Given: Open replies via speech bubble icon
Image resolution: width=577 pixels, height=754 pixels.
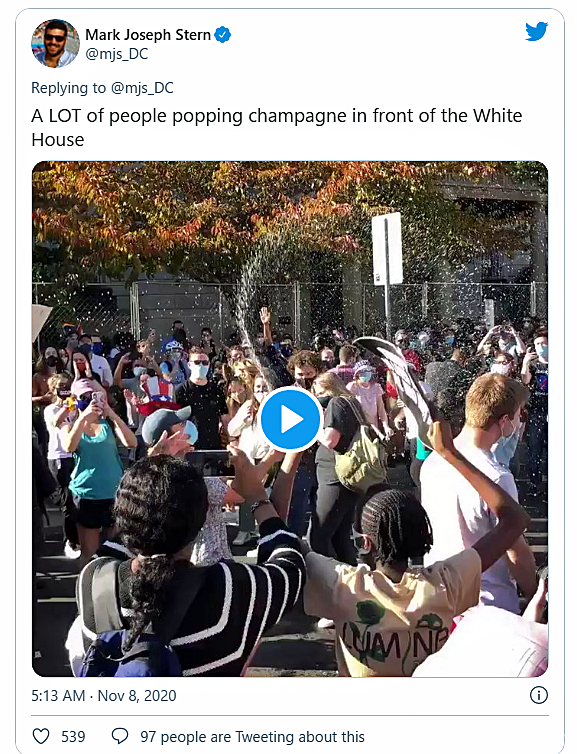Looking at the screenshot, I should pyautogui.click(x=120, y=736).
